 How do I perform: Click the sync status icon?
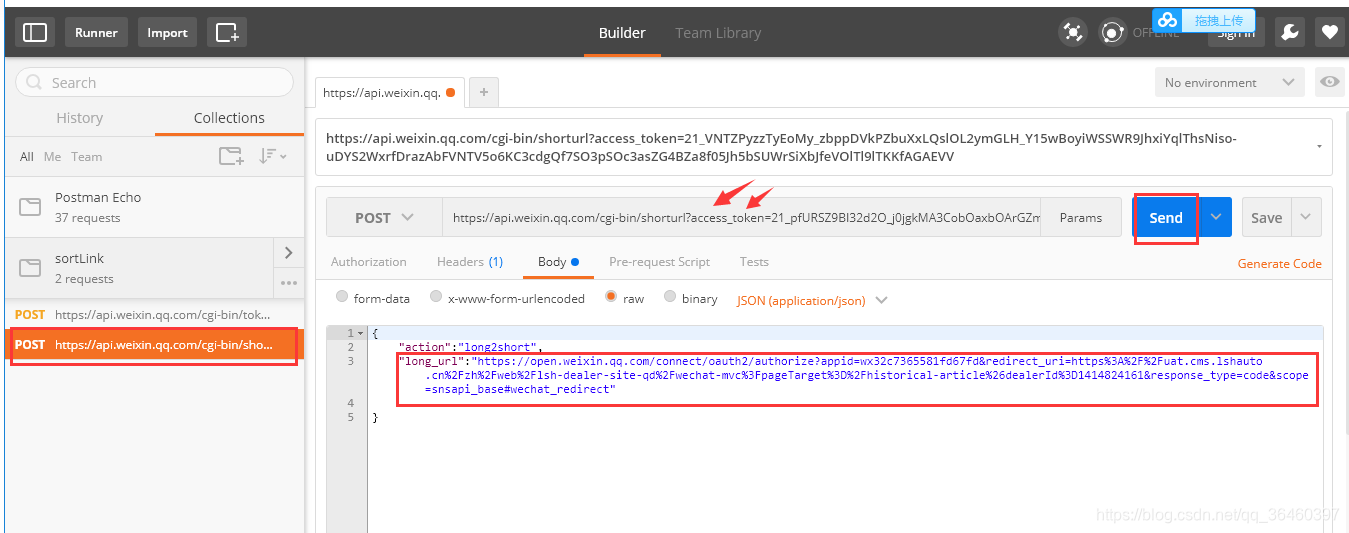click(1112, 32)
